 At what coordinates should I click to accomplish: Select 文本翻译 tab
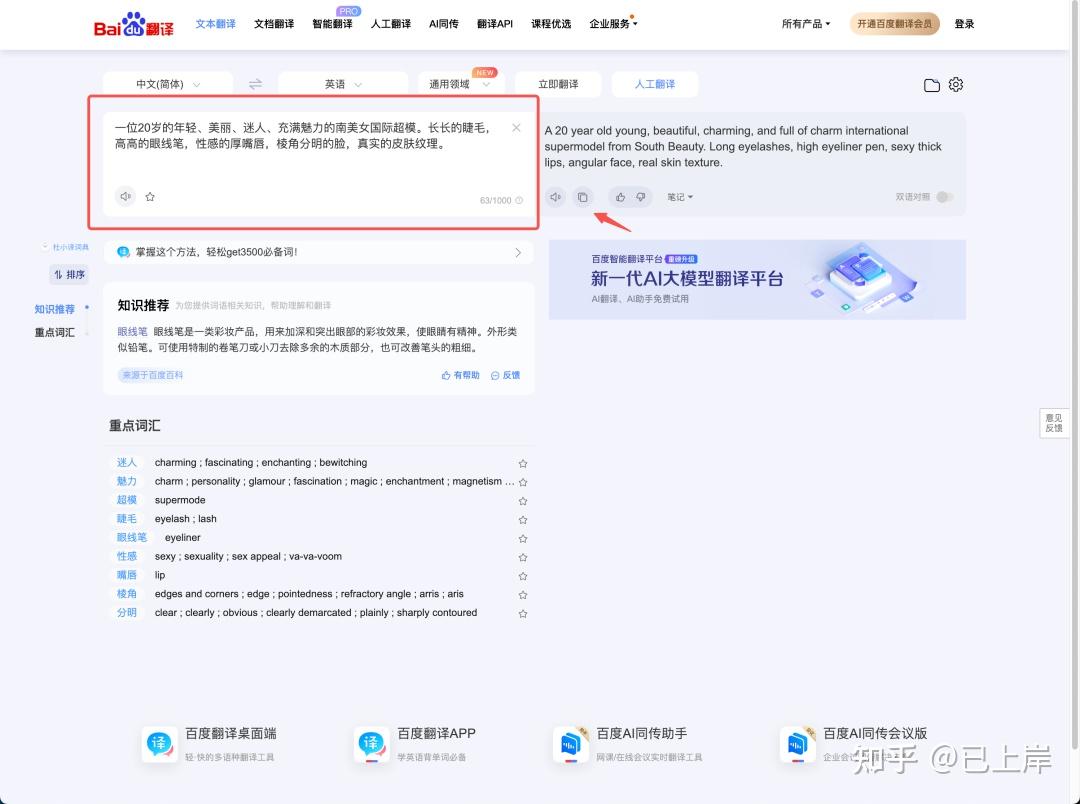(216, 23)
